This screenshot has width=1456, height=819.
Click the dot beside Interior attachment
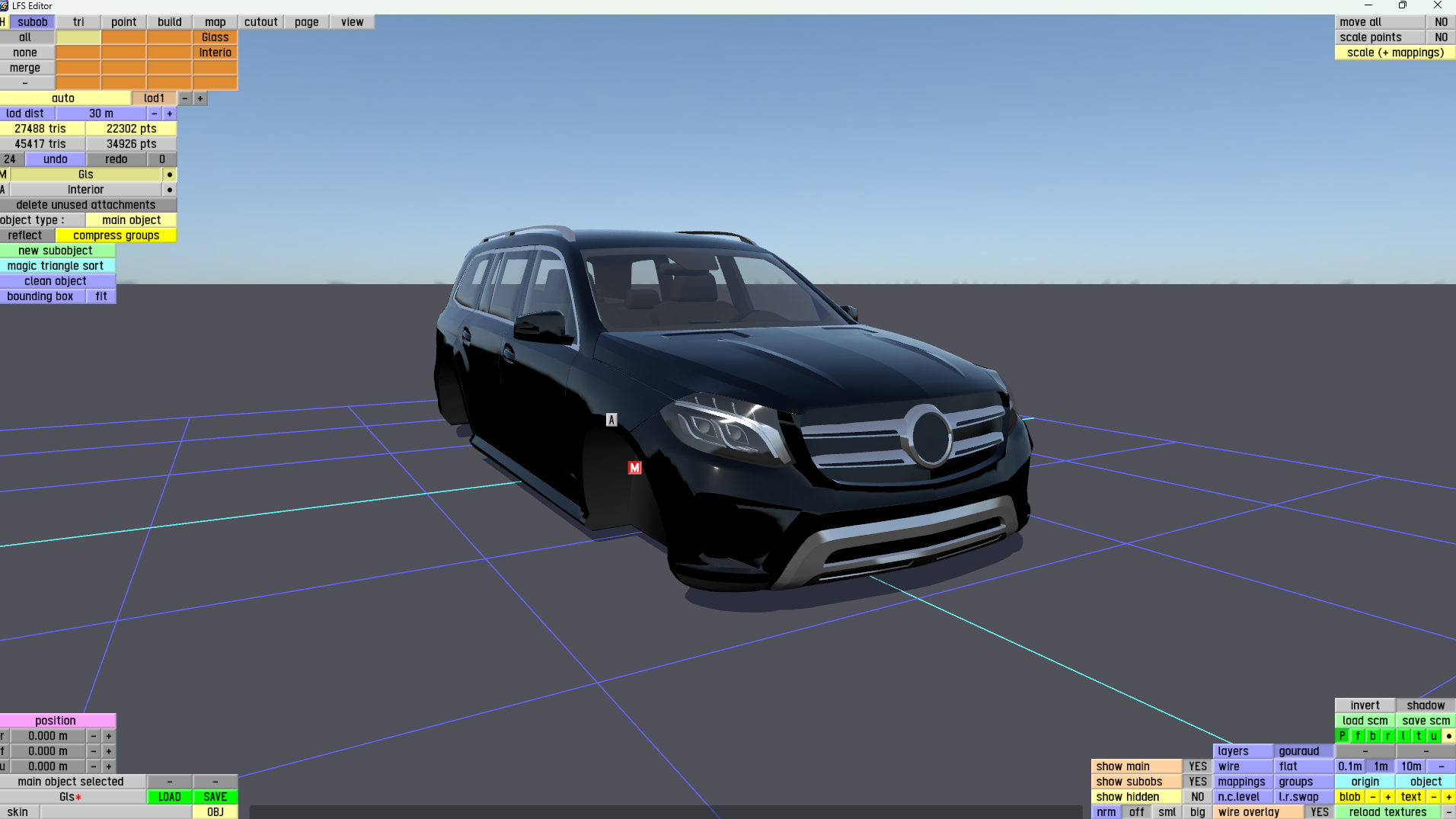pyautogui.click(x=170, y=190)
